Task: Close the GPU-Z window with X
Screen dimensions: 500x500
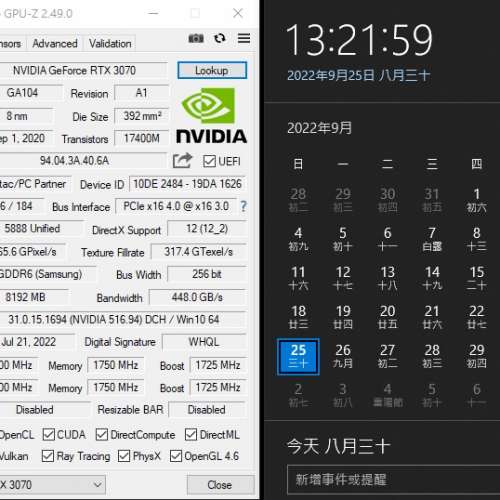Action: 238,13
